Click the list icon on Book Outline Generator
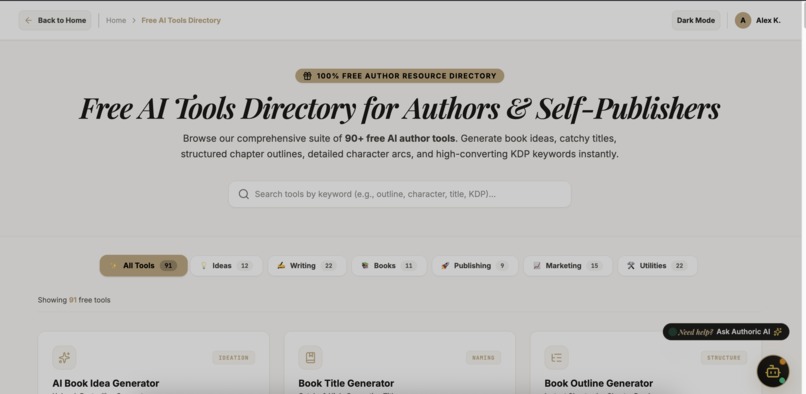Viewport: 806px width, 394px height. pos(557,357)
